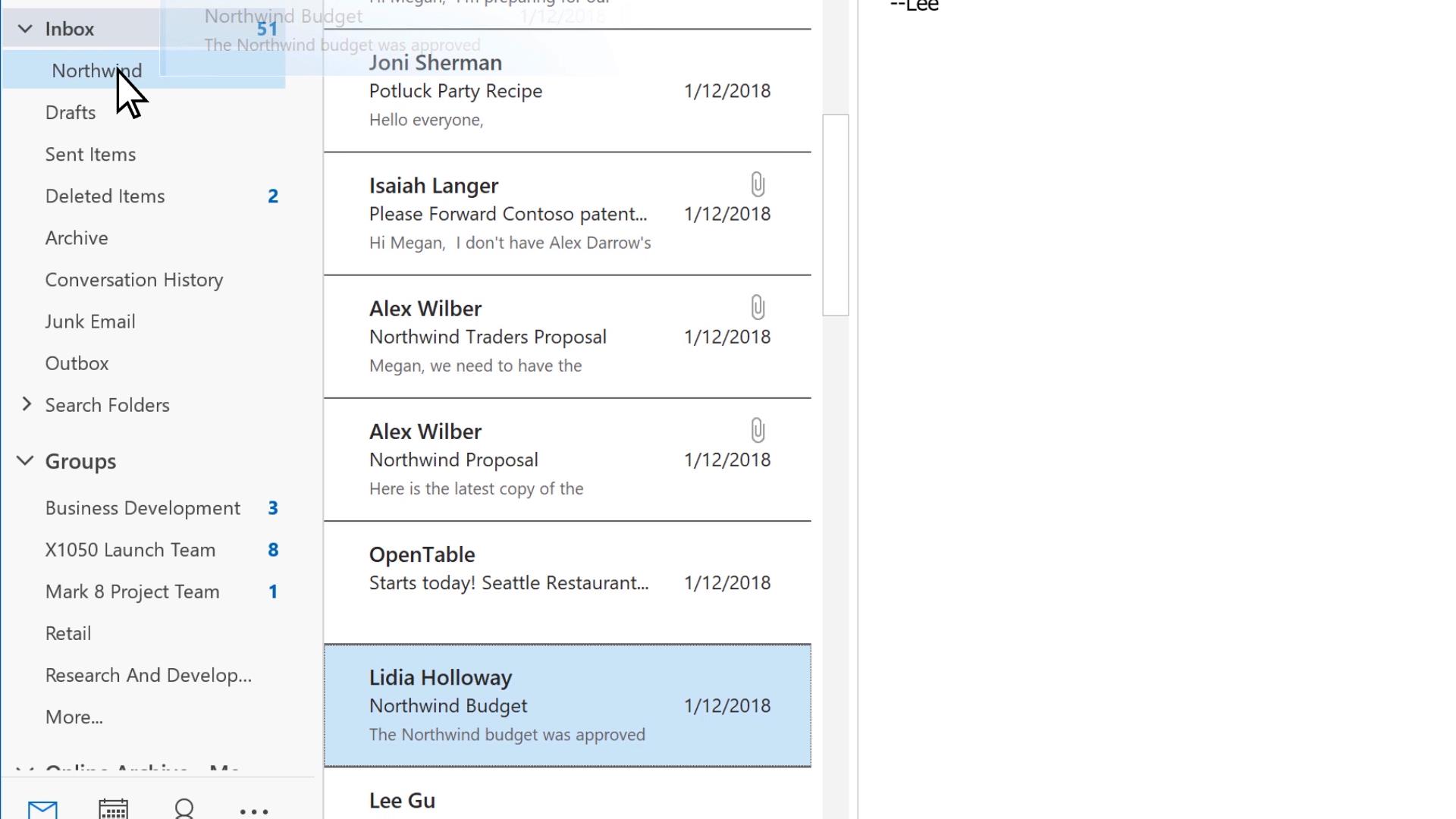Image resolution: width=1456 pixels, height=819 pixels.
Task: Click the paperclip on the Northwind Proposal email
Action: [758, 430]
